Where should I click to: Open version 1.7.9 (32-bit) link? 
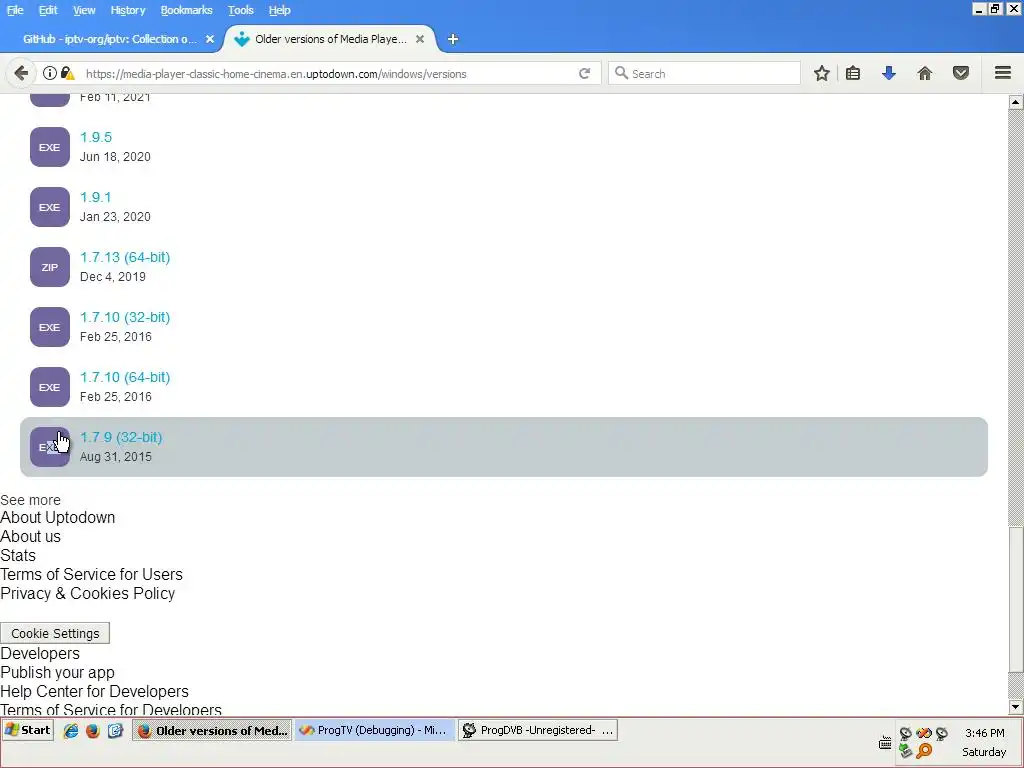121,438
